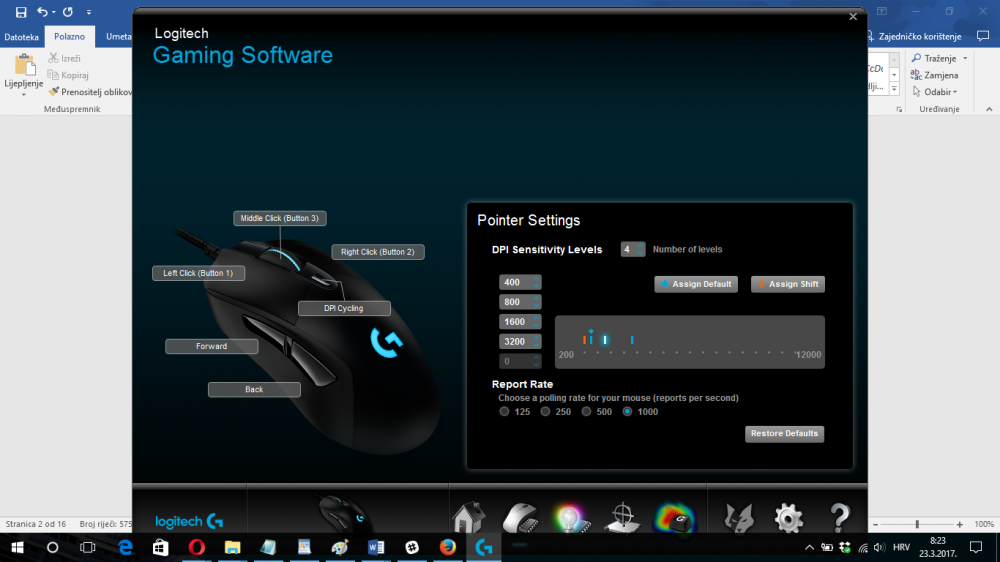Select the mouse device thumbnail in bottom bar
Image resolution: width=1000 pixels, height=562 pixels.
coord(343,514)
